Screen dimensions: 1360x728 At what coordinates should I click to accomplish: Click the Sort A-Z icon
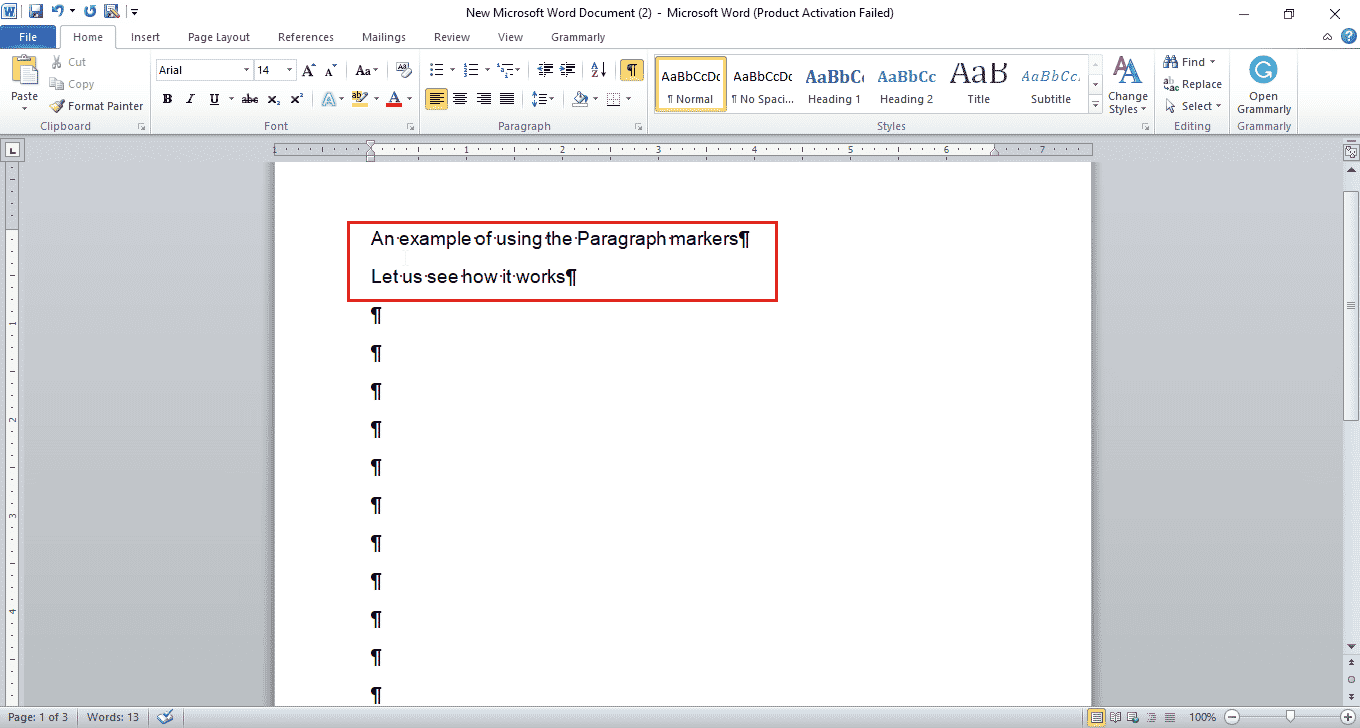pyautogui.click(x=598, y=70)
